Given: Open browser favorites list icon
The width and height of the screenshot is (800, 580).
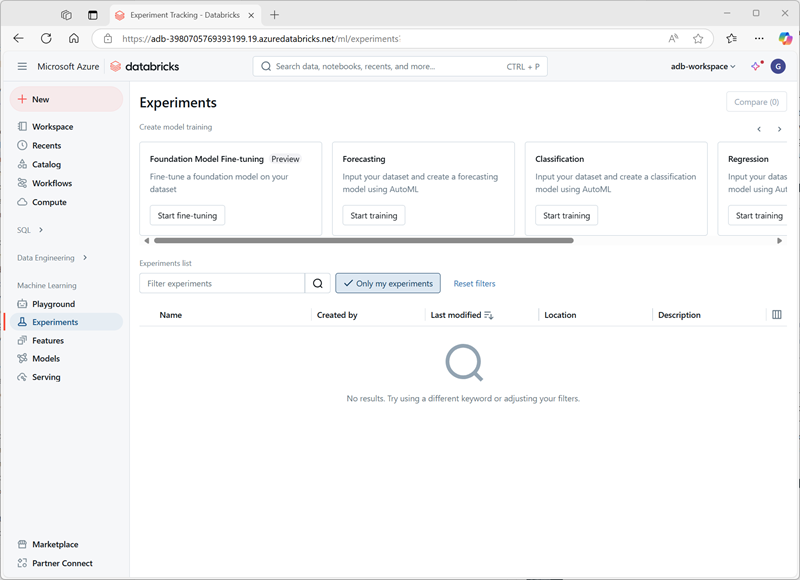Looking at the screenshot, I should [732, 38].
